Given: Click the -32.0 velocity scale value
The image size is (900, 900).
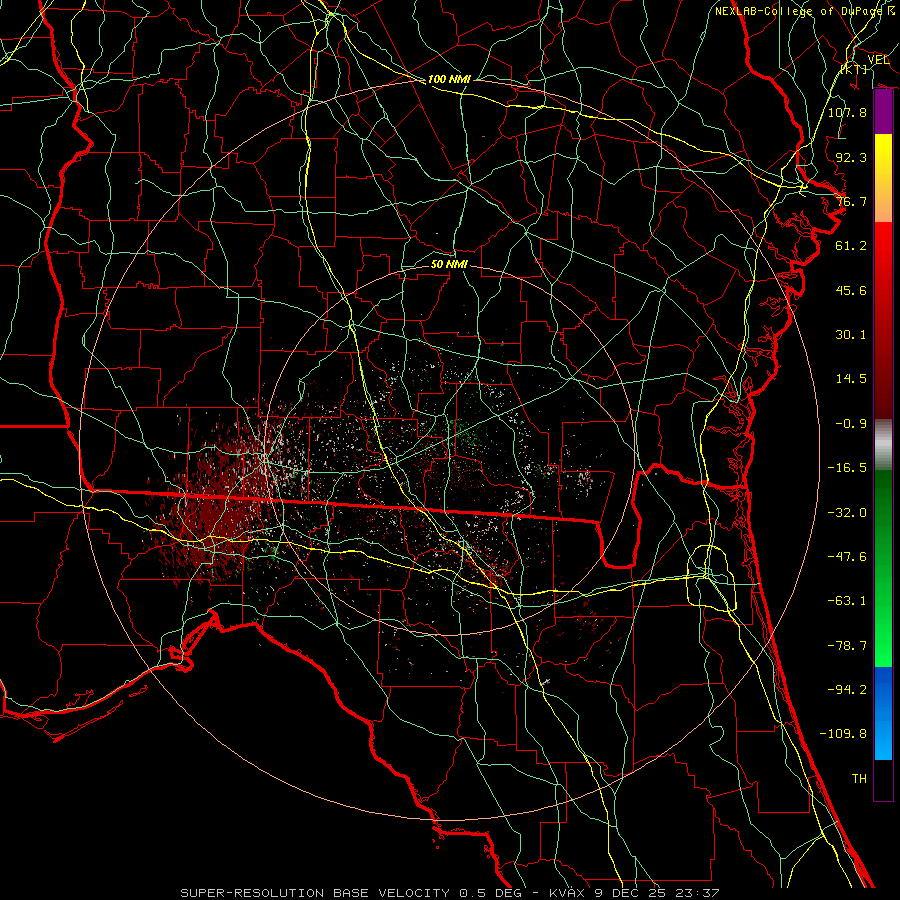Looking at the screenshot, I should [847, 513].
